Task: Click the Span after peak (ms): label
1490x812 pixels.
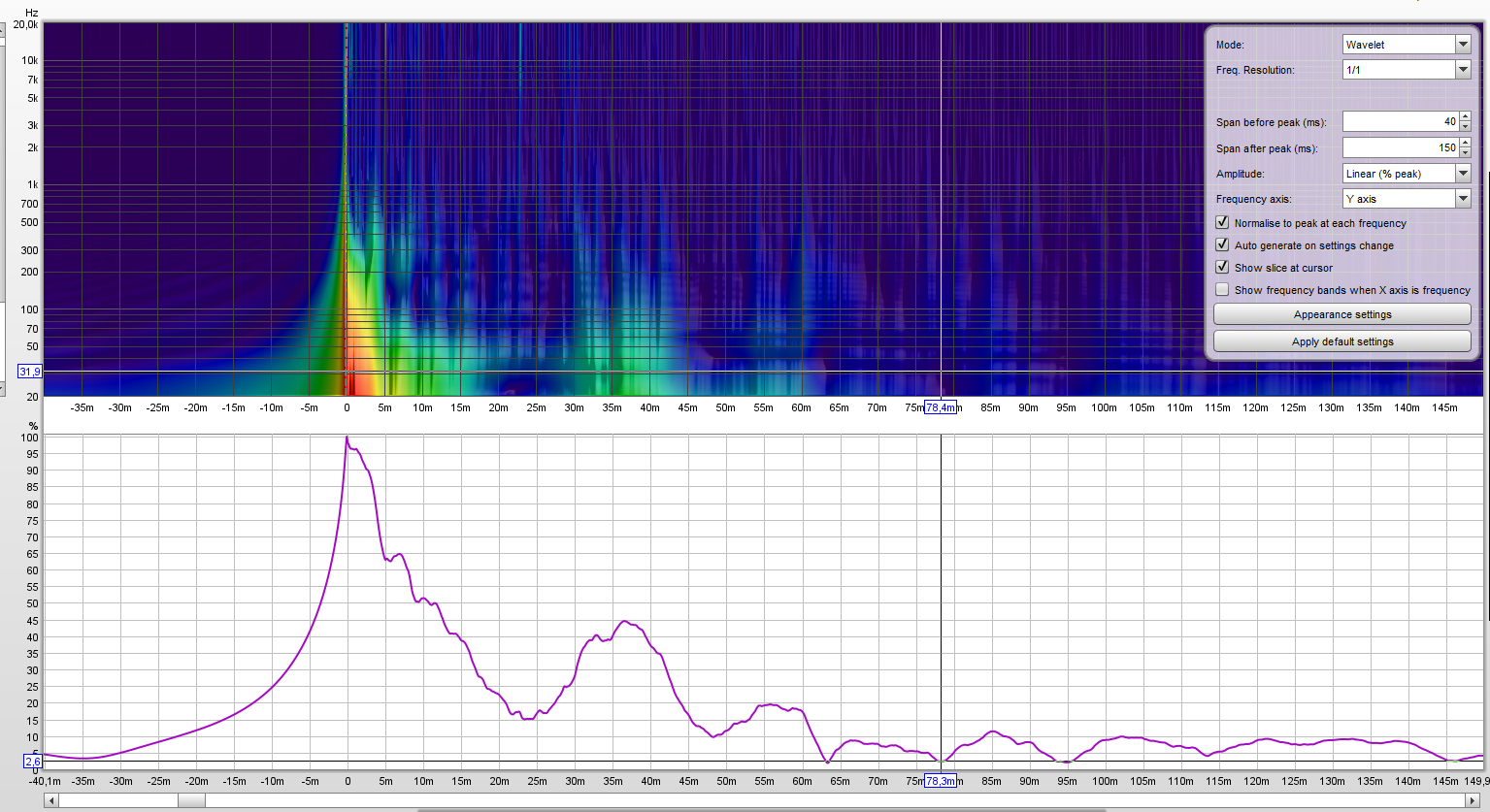Action: pos(1267,148)
